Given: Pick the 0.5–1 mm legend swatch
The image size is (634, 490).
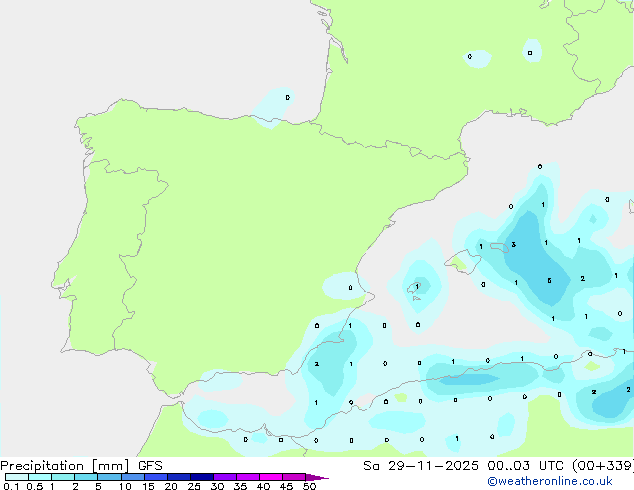Looking at the screenshot, I should pyautogui.click(x=40, y=477).
